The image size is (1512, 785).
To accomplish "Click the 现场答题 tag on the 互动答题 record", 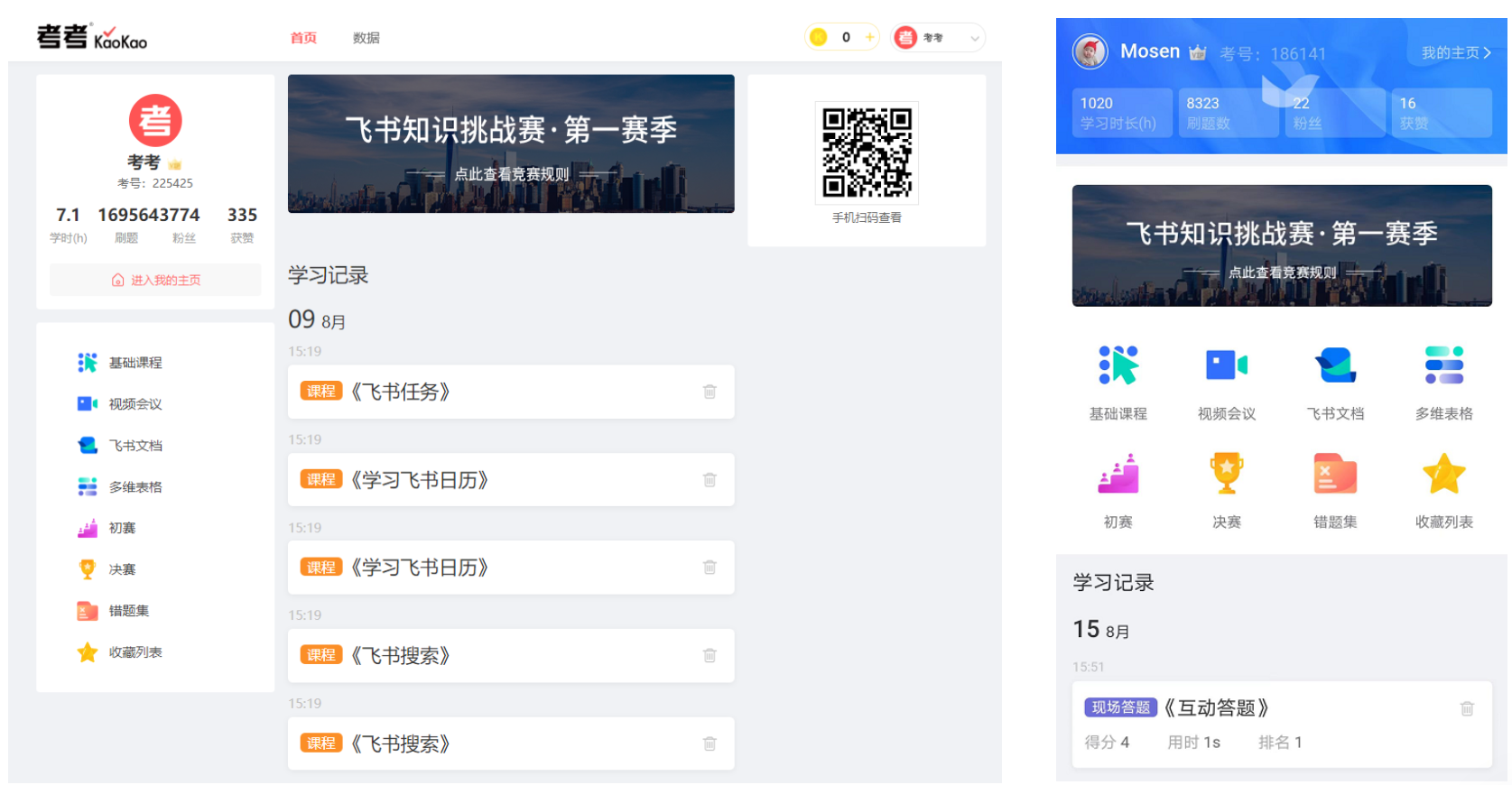I will pos(1120,708).
